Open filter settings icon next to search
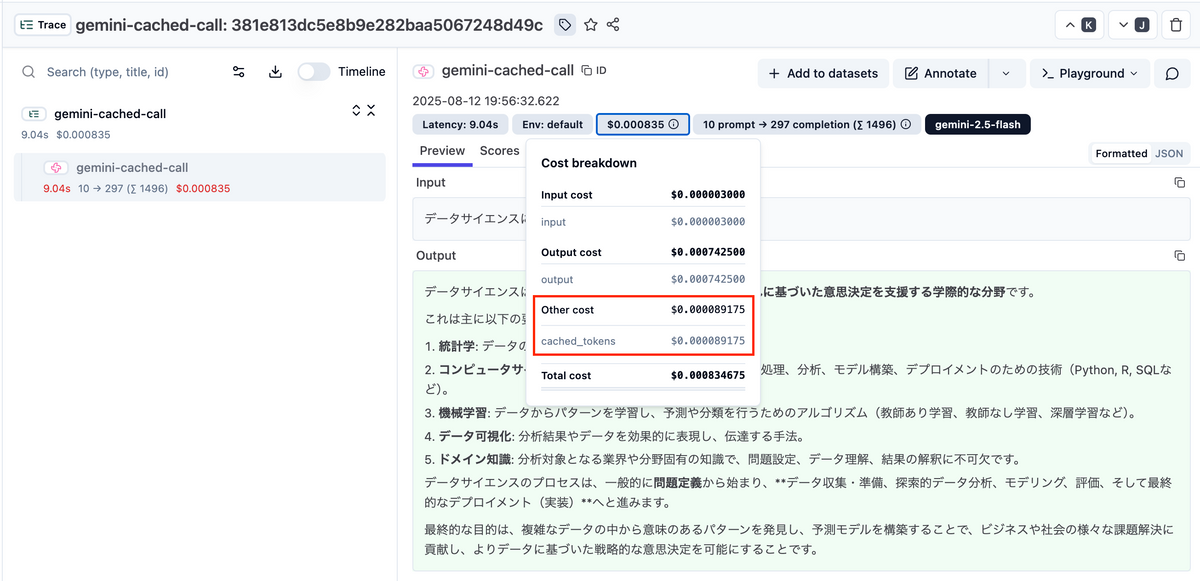 [239, 72]
